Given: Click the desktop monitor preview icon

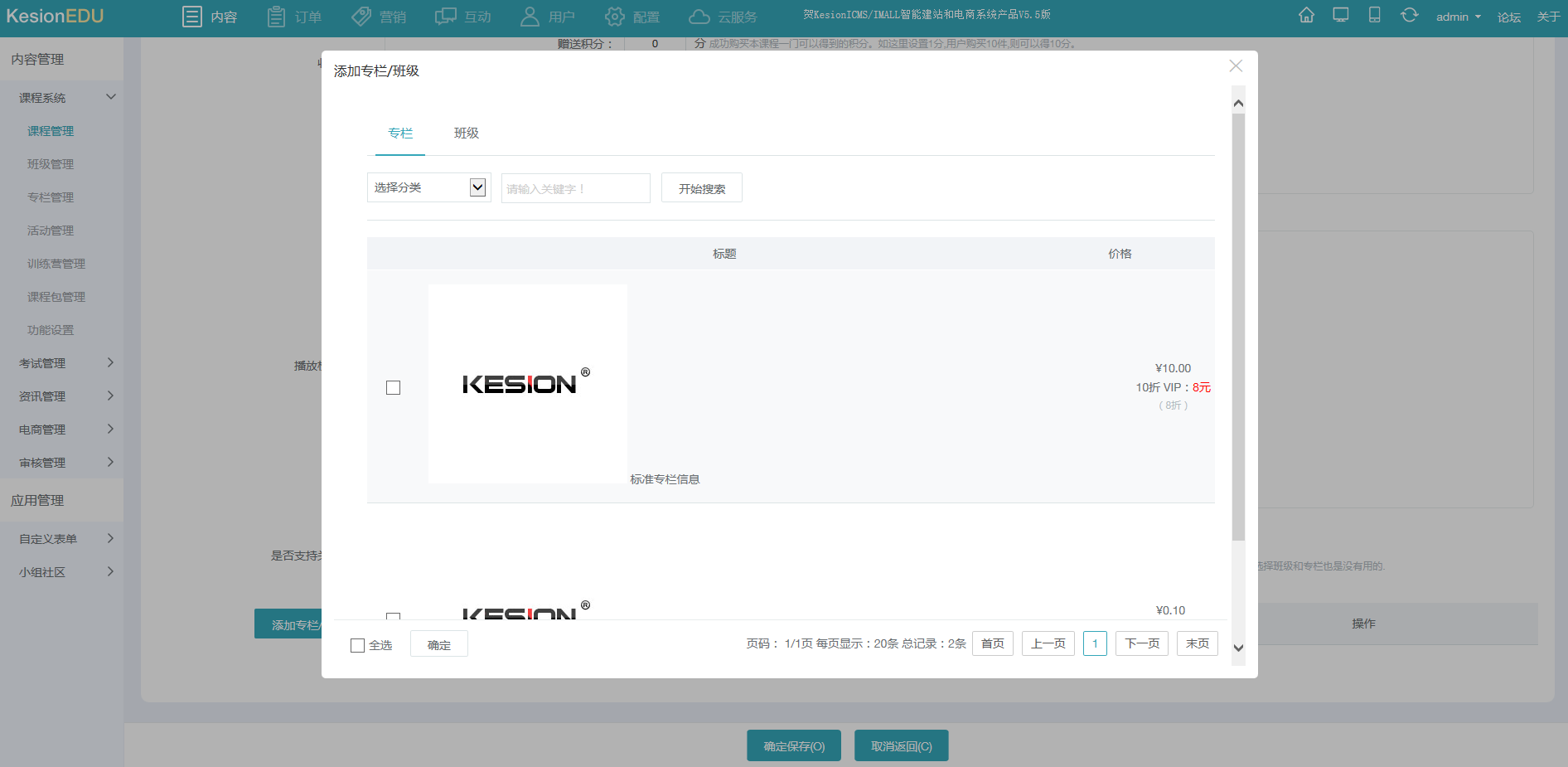Looking at the screenshot, I should pos(1340,16).
